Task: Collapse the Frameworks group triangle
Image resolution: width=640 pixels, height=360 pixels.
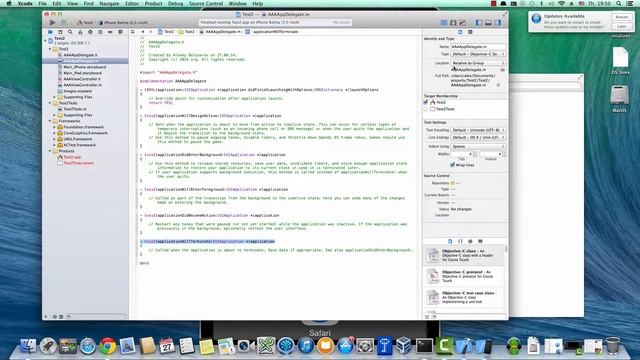Action: coord(50,121)
